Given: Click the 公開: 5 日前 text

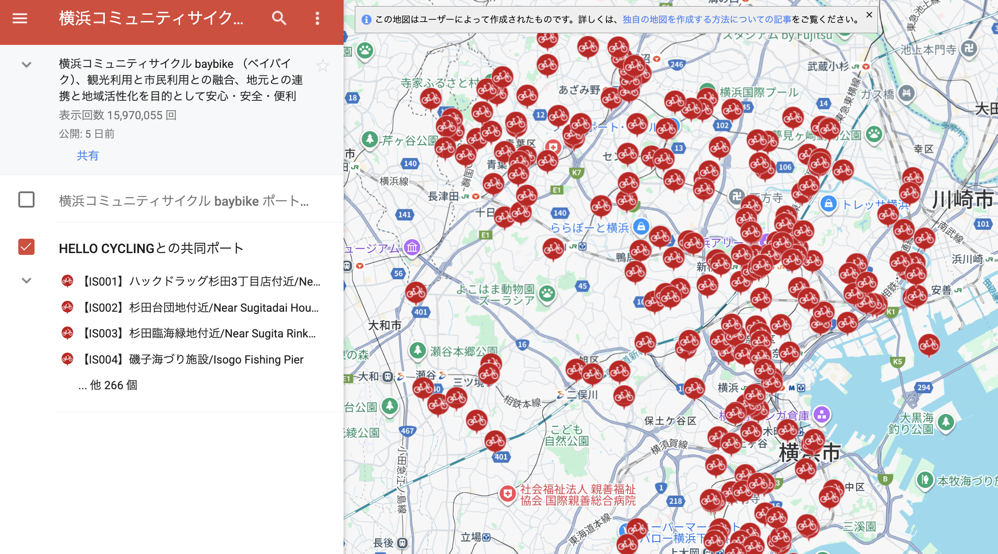Looking at the screenshot, I should coord(87,134).
